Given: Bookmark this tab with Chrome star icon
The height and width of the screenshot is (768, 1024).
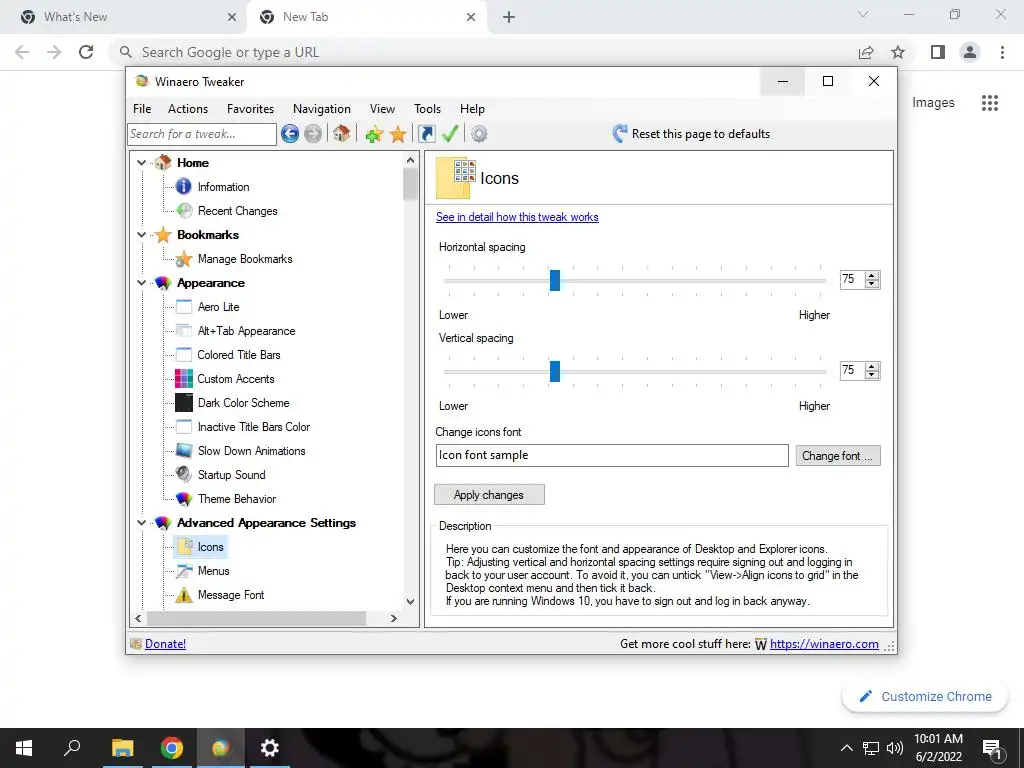Looking at the screenshot, I should pyautogui.click(x=898, y=52).
